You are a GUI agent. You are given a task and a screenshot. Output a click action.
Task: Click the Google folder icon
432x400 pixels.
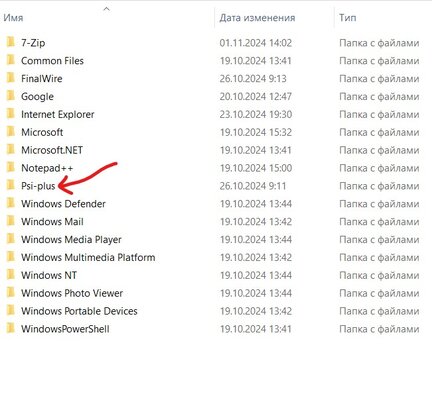pos(11,96)
